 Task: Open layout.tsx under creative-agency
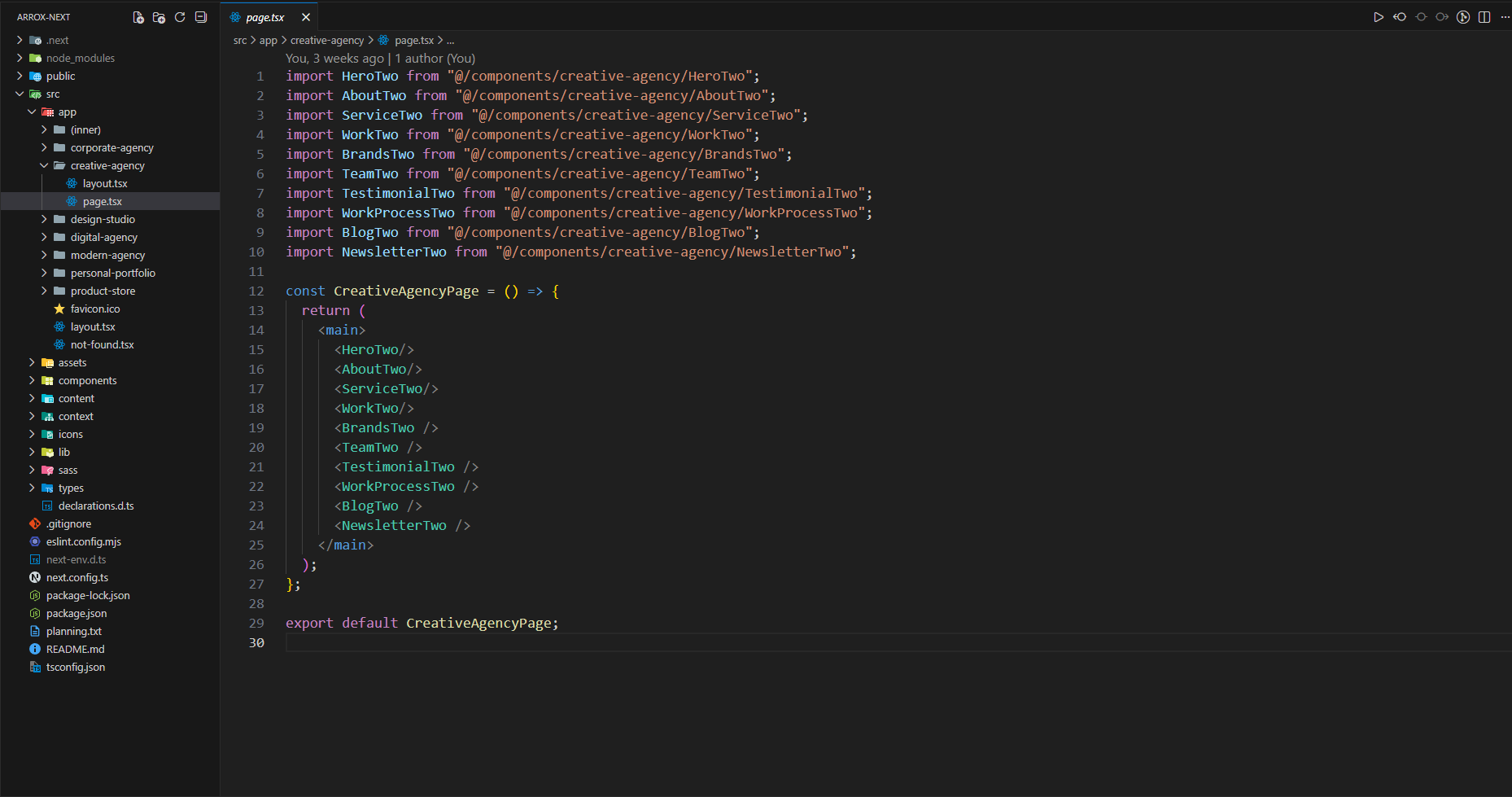click(105, 184)
